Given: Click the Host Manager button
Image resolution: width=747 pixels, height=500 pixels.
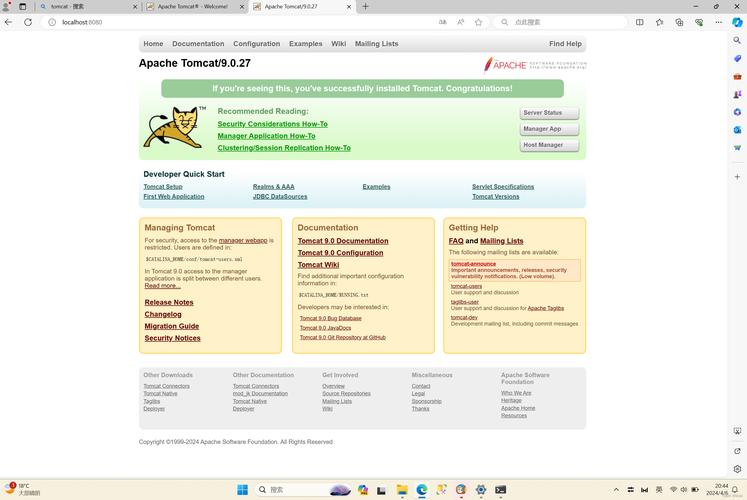Looking at the screenshot, I should pos(549,145).
